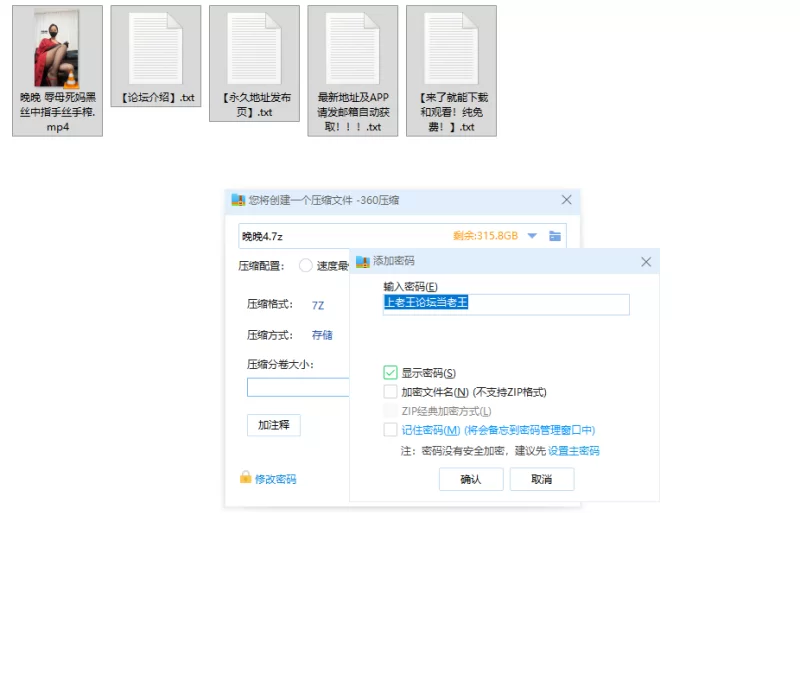Click the password input field
Viewport: 800px width, 681px height.
coord(506,305)
